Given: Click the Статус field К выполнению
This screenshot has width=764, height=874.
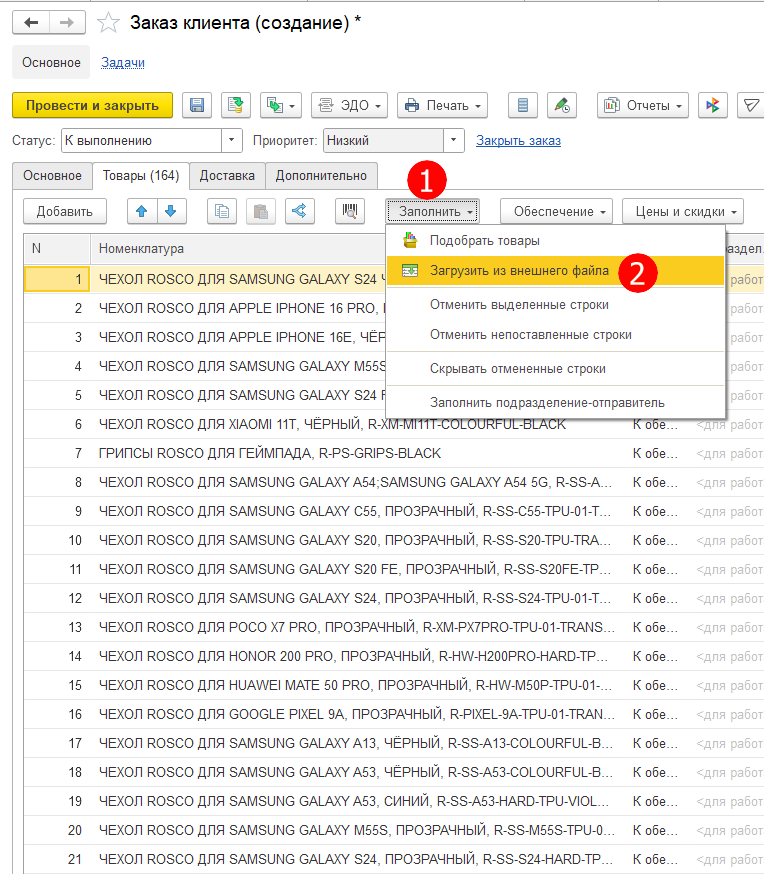Looking at the screenshot, I should point(142,140).
